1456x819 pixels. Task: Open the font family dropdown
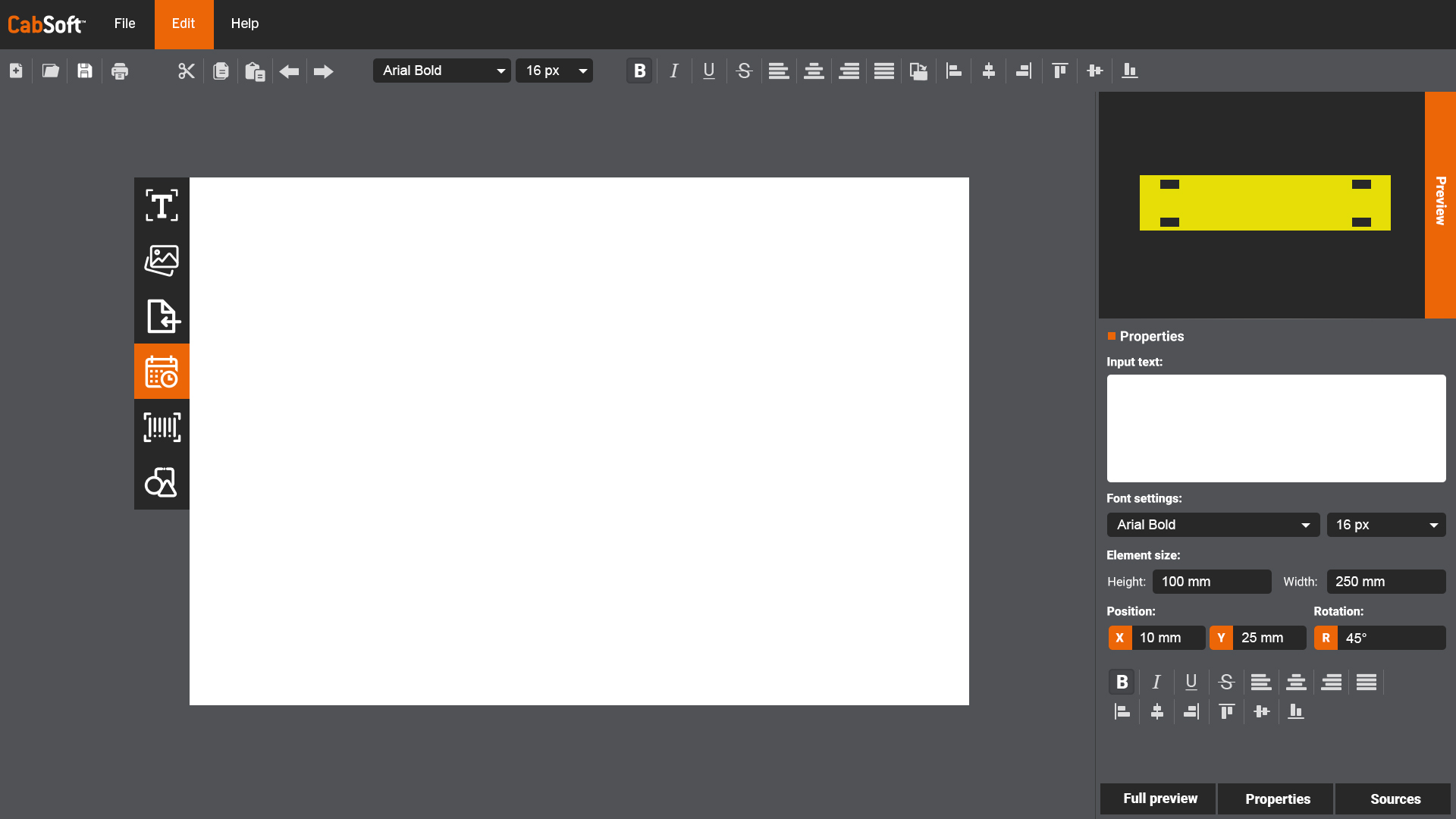pyautogui.click(x=442, y=71)
